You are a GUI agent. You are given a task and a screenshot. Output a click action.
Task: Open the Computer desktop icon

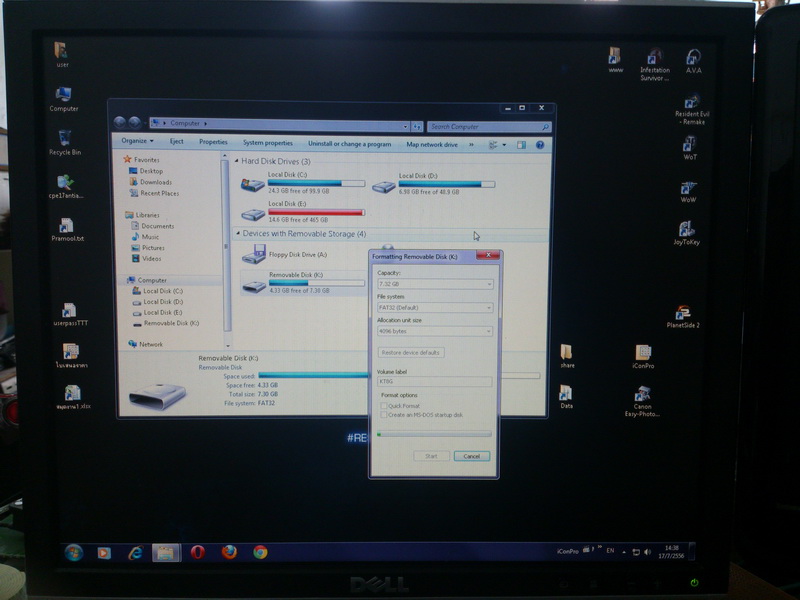pos(64,99)
